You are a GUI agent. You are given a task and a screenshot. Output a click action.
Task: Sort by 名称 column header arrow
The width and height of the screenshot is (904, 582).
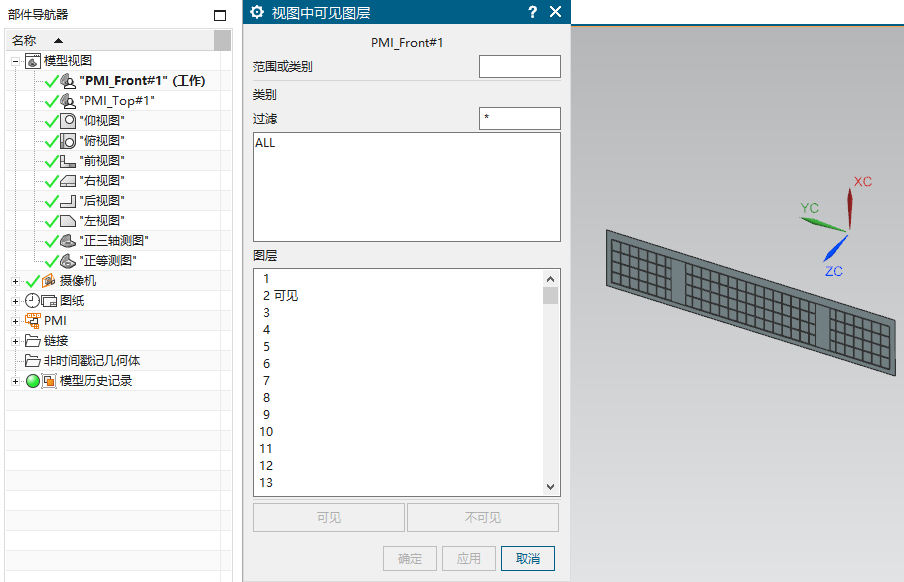click(58, 40)
